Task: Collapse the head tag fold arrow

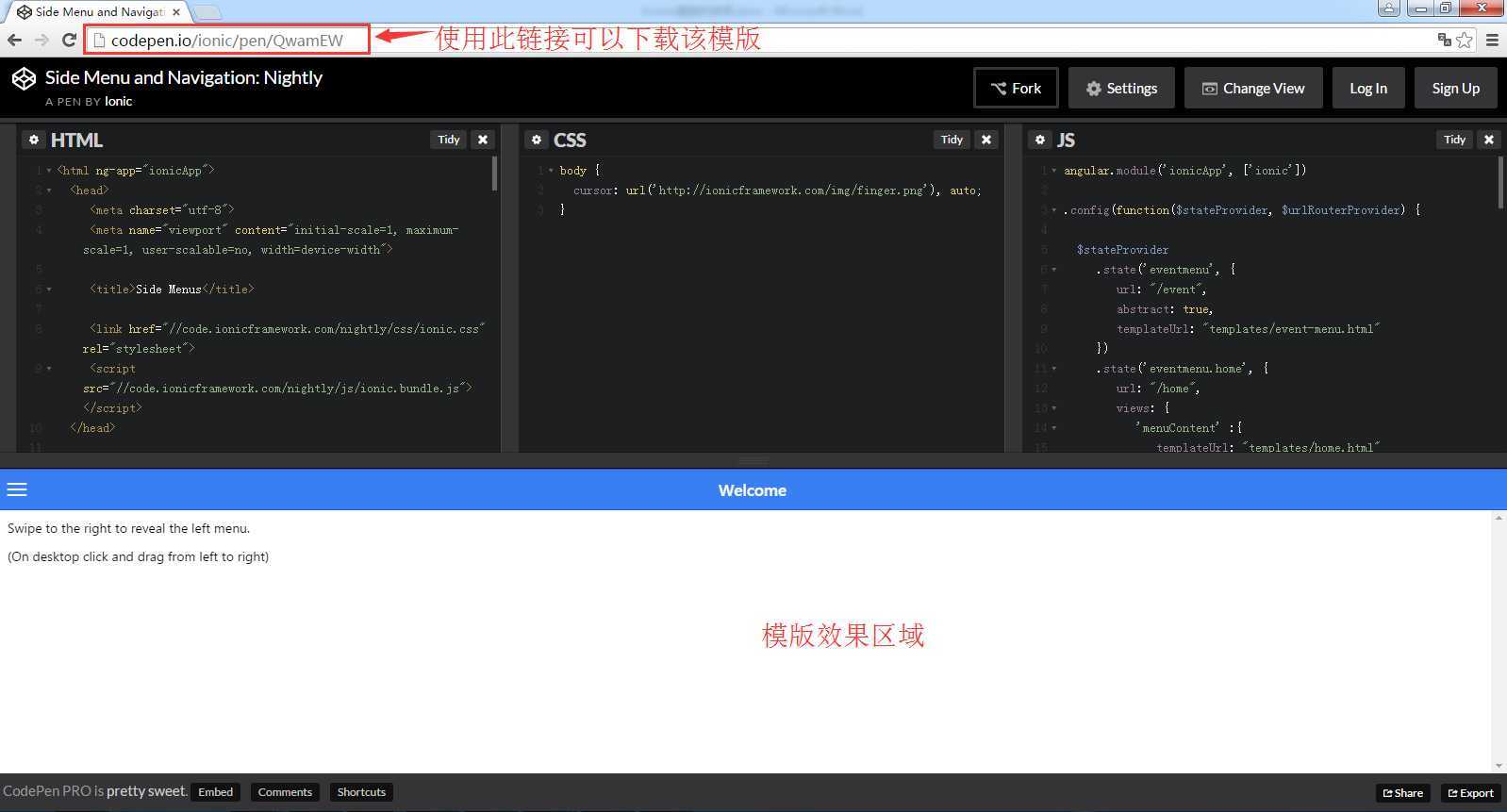Action: click(x=49, y=191)
